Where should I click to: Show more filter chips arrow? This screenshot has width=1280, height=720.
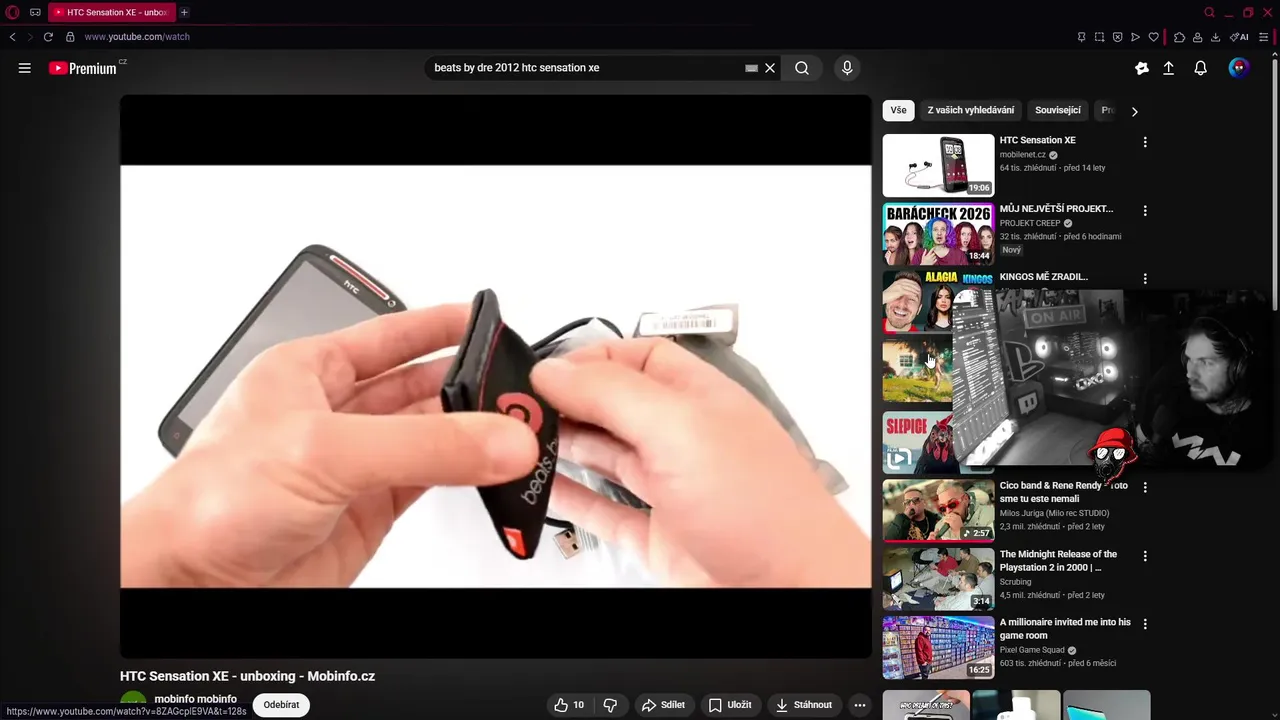click(1134, 111)
